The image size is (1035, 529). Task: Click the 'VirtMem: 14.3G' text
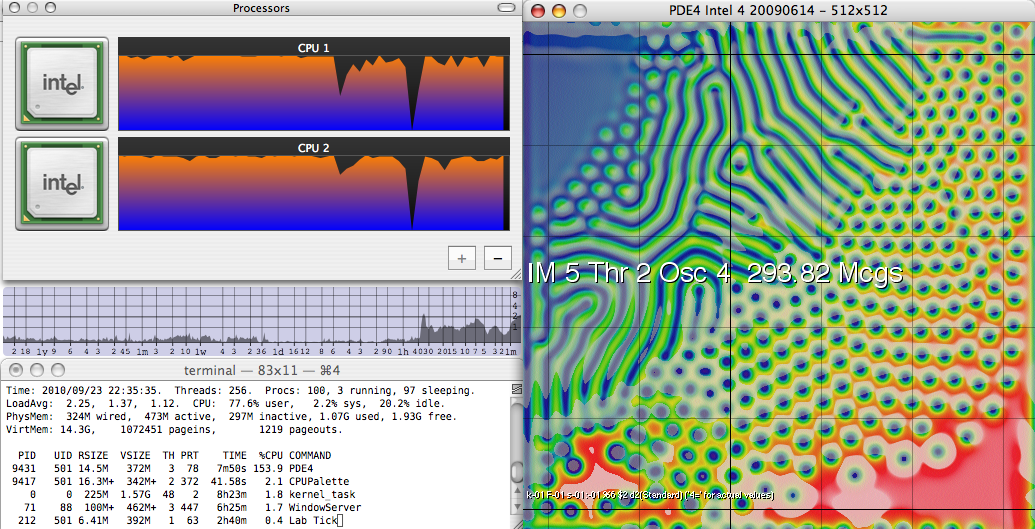point(48,430)
